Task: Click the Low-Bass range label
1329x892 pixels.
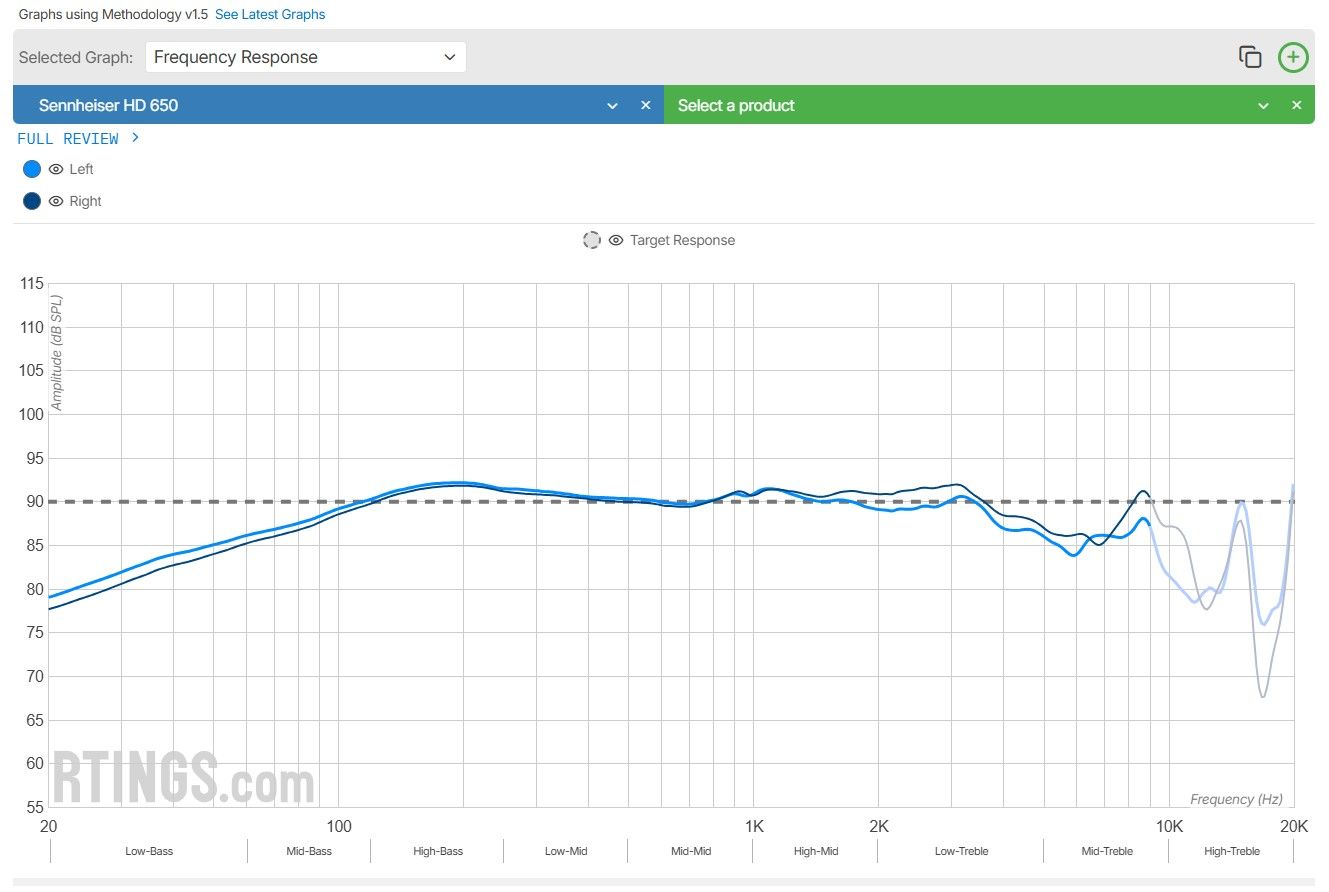Action: click(149, 851)
